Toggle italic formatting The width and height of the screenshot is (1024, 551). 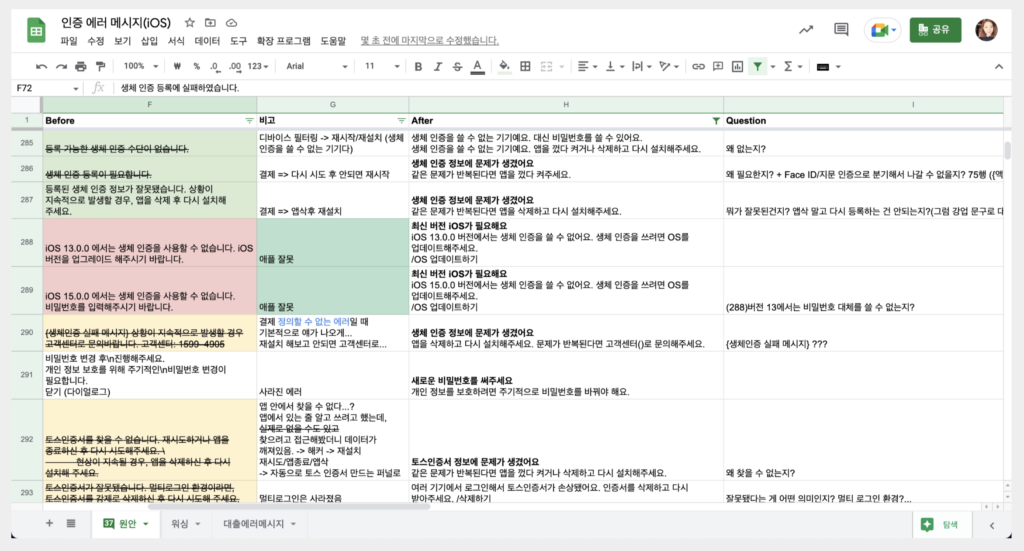(x=438, y=66)
